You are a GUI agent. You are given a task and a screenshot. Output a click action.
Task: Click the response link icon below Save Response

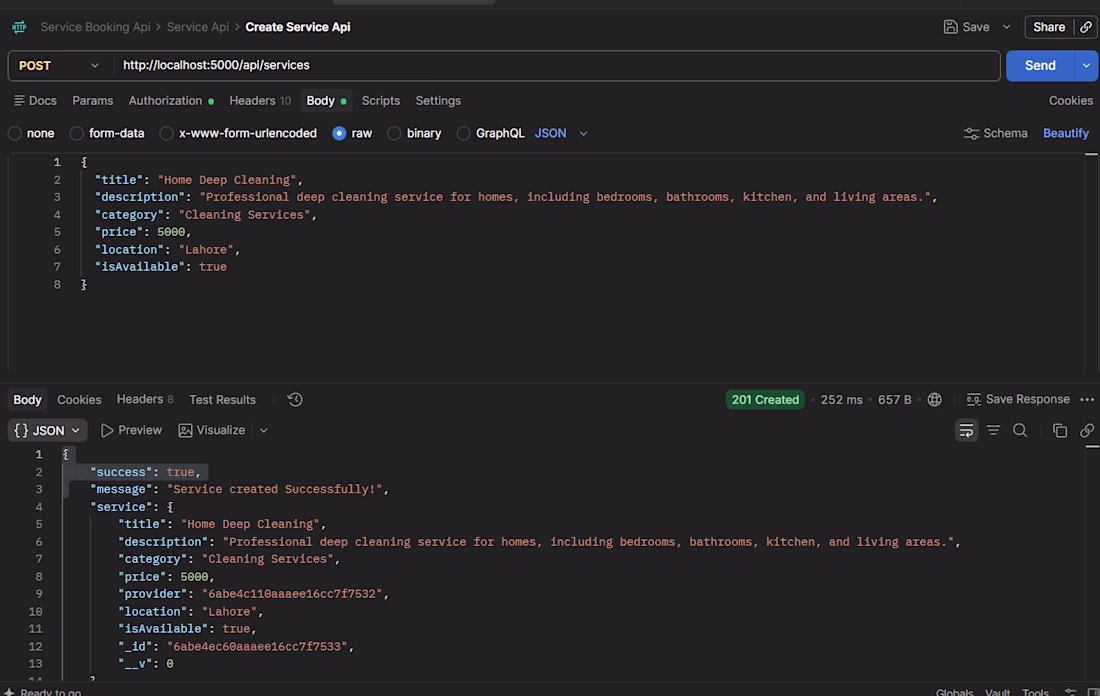pos(1087,430)
